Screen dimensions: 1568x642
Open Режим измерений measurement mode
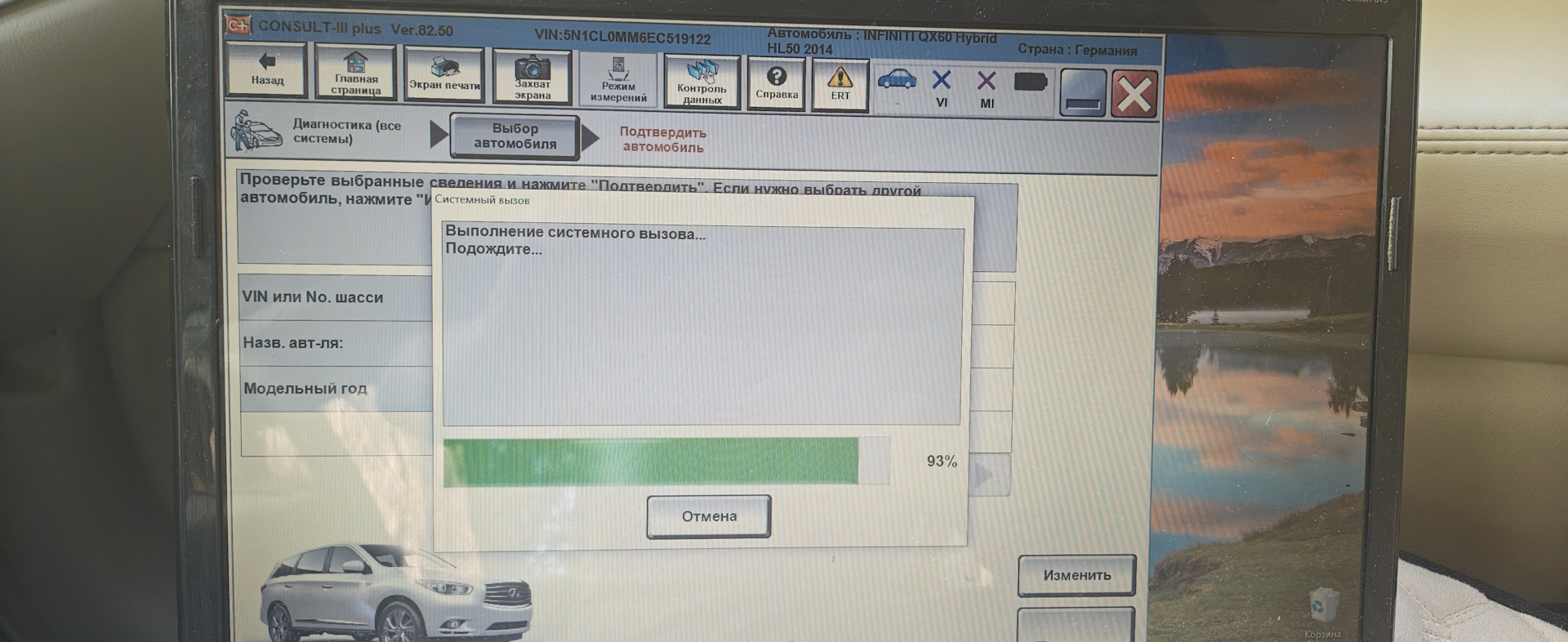pyautogui.click(x=618, y=80)
